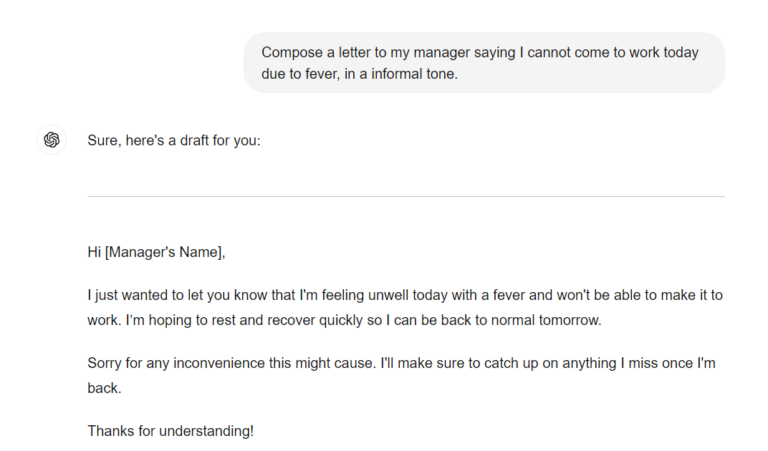This screenshot has width=768, height=451.
Task: Click the word "draft" in the assistant reply
Action: click(194, 141)
